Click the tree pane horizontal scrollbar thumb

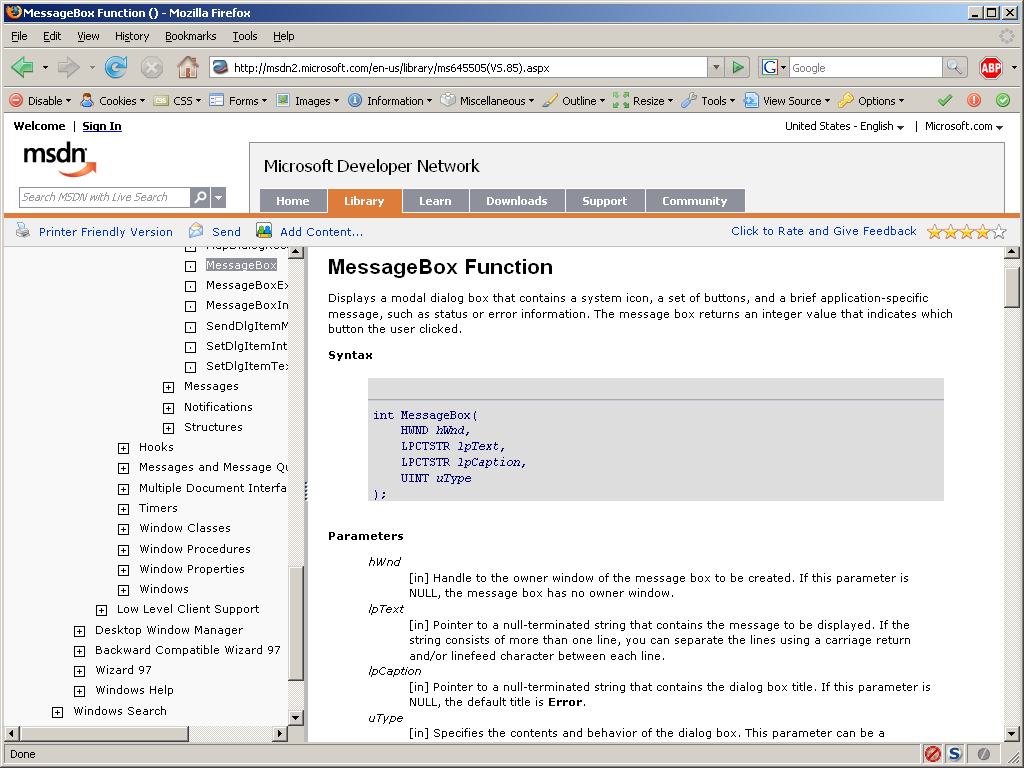pyautogui.click(x=104, y=733)
